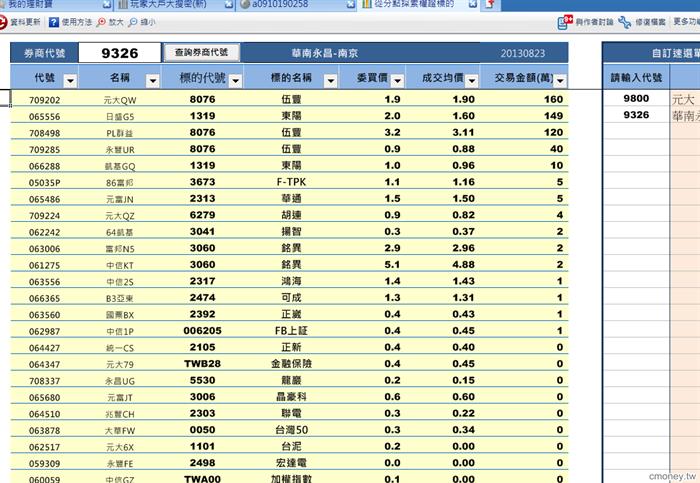The image size is (700, 483).
Task: Select warrant code 062517
Action: [44, 447]
